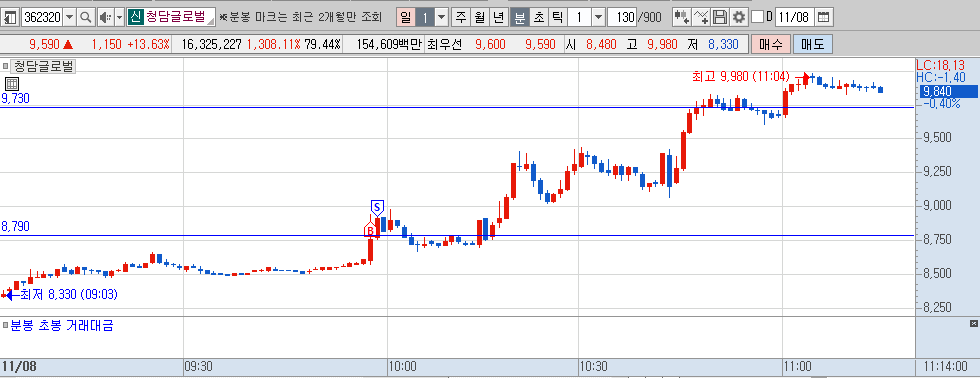Click the 11:14:00 time label on axis
The height and width of the screenshot is (378, 980).
[x=946, y=366]
